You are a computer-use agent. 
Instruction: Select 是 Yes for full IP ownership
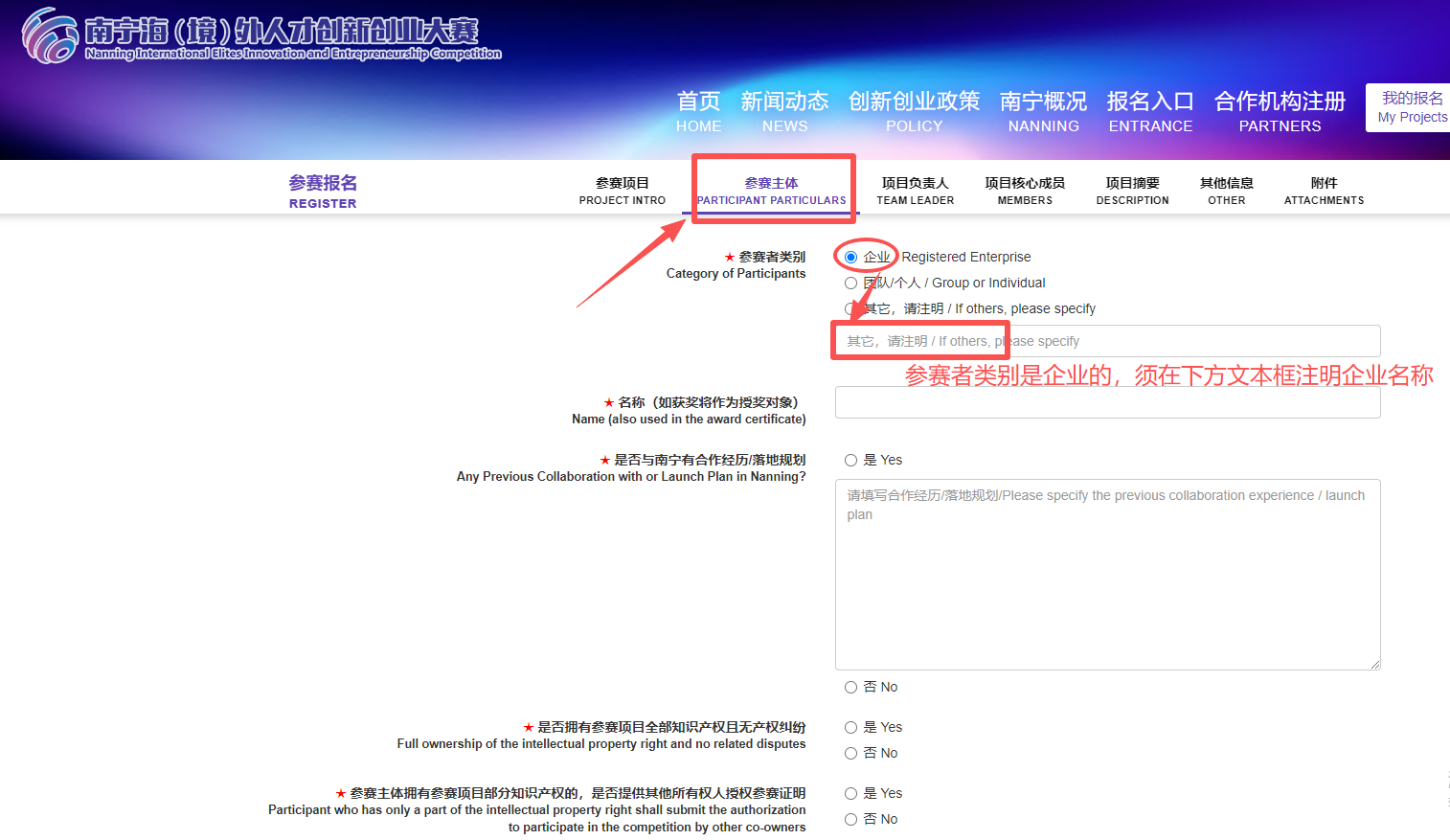pos(850,727)
